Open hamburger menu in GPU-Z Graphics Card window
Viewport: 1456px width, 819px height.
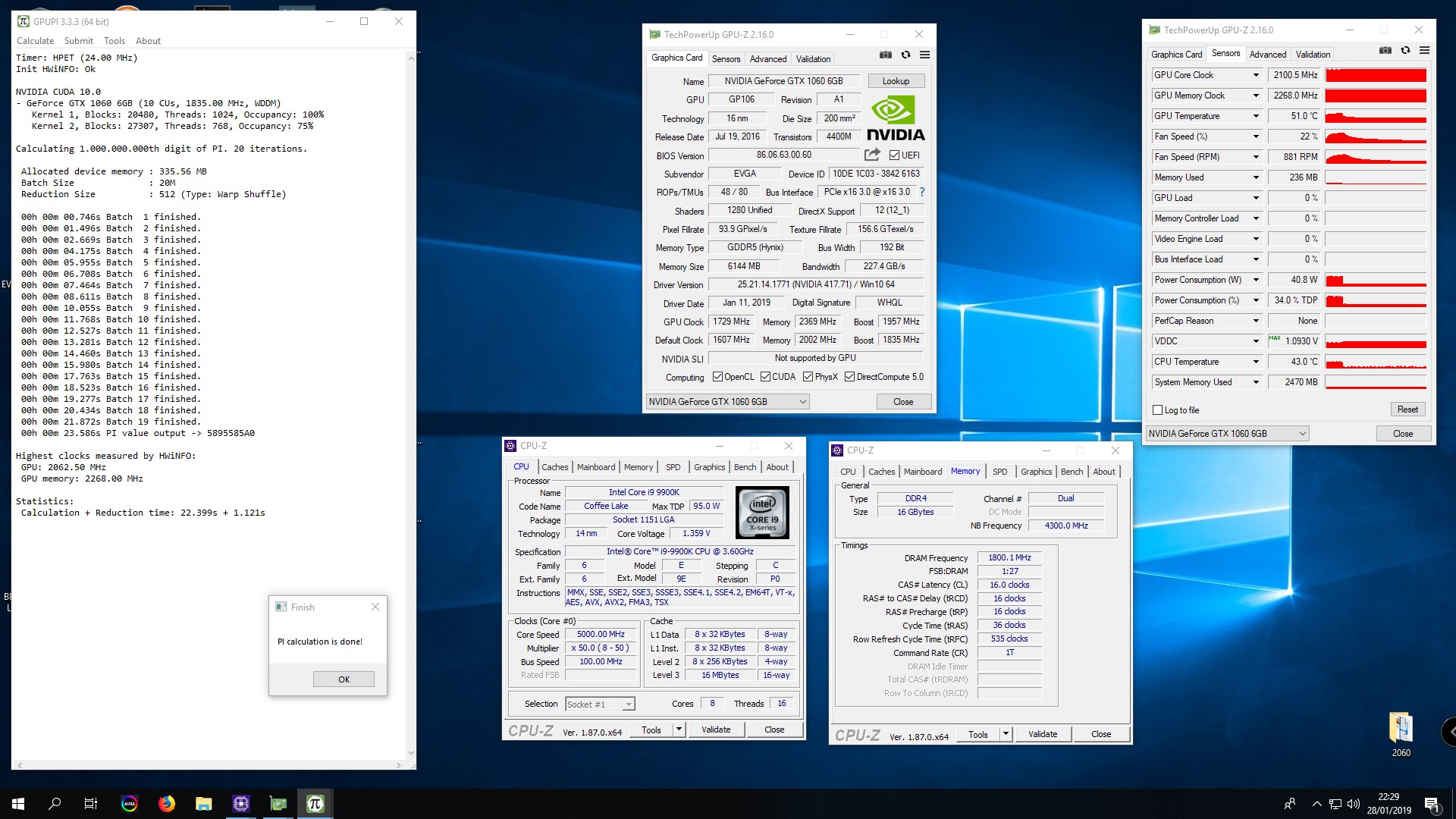point(924,55)
